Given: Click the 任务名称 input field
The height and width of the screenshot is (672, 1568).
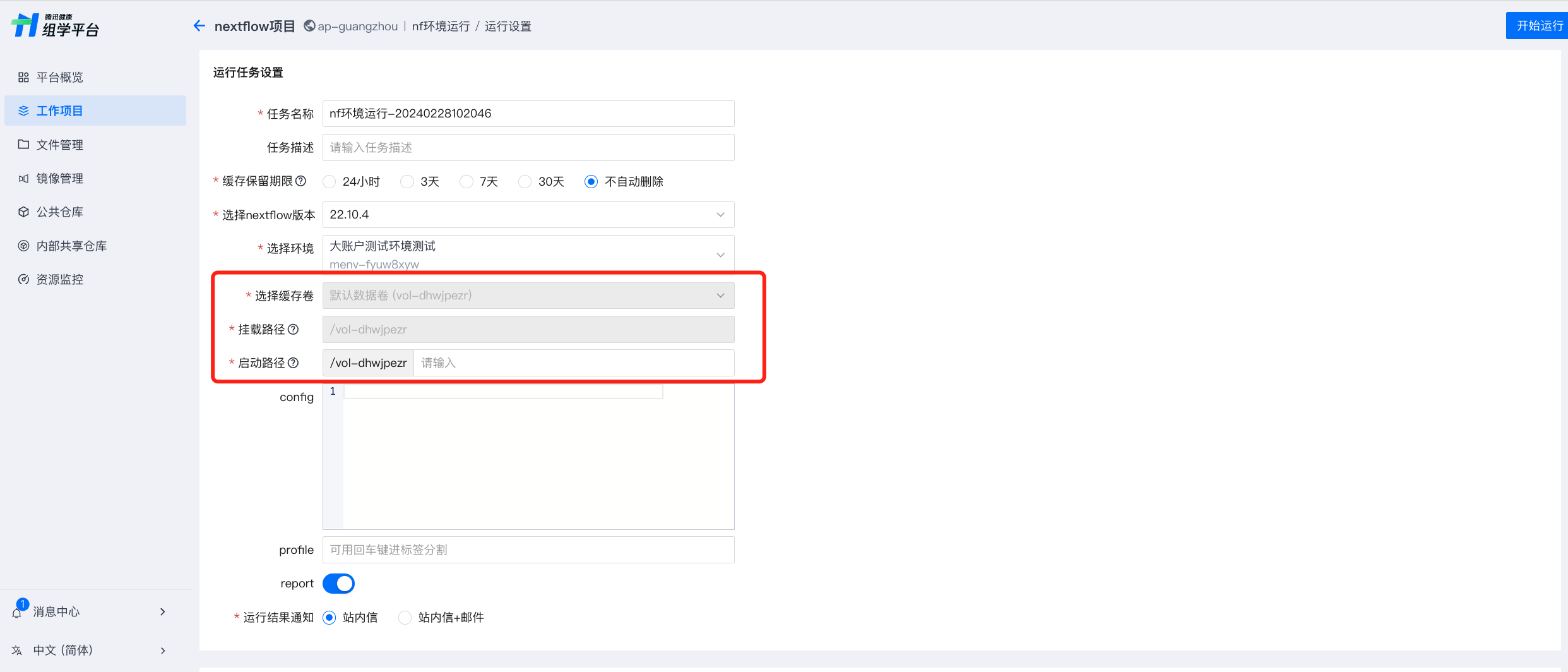Looking at the screenshot, I should point(528,114).
